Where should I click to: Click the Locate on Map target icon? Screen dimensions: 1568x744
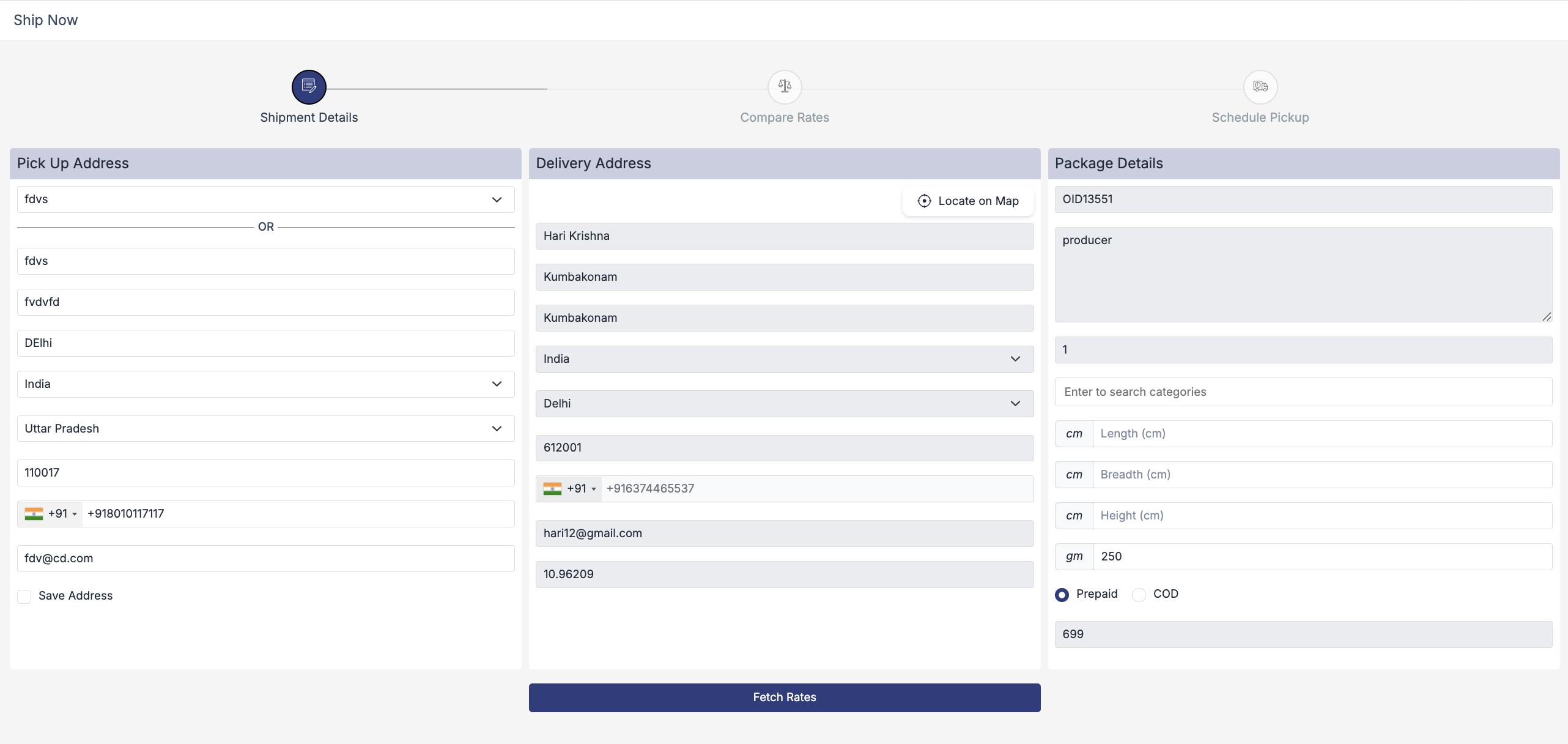[x=924, y=201]
